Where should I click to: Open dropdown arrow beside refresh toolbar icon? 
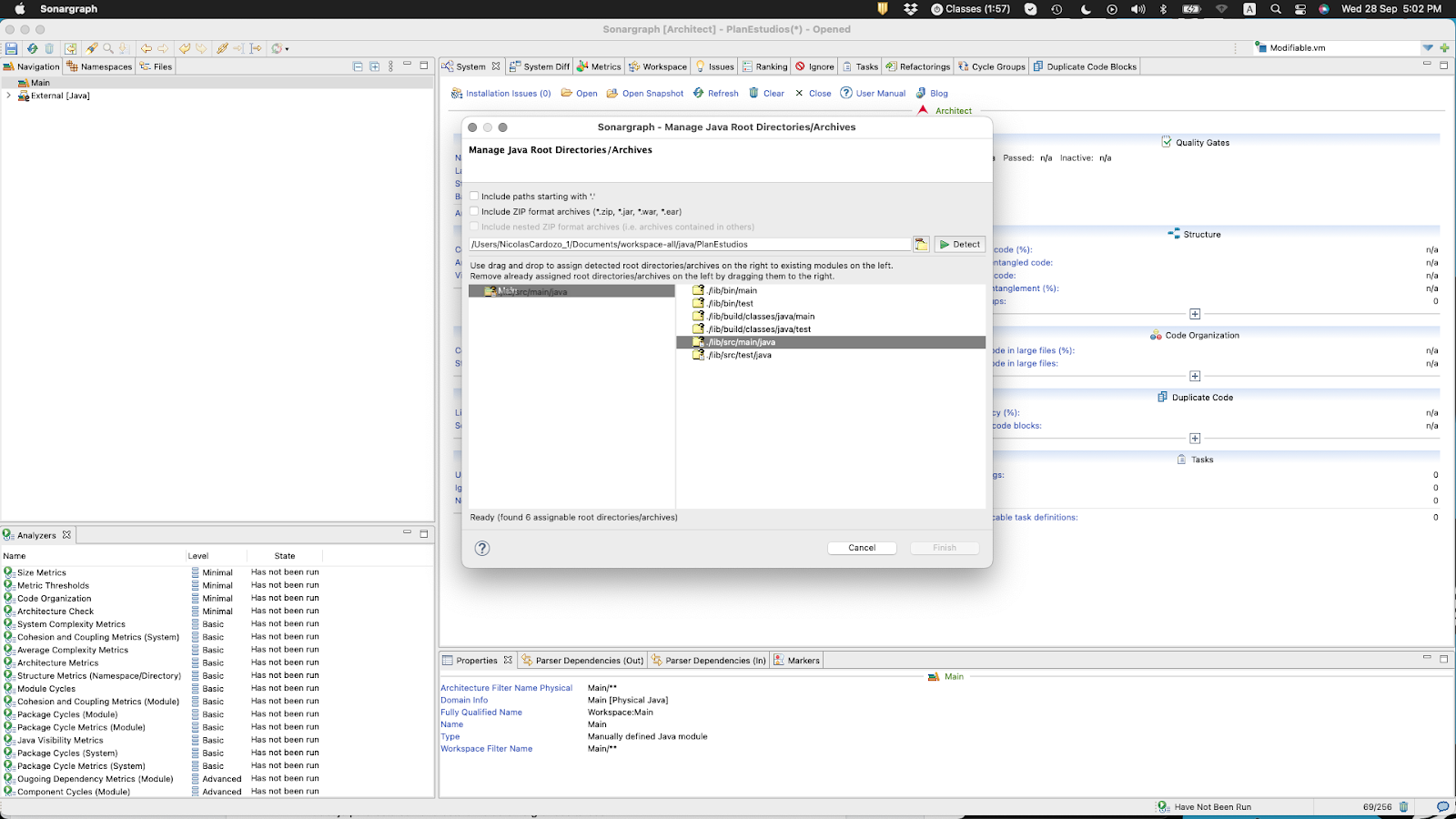click(x=287, y=49)
